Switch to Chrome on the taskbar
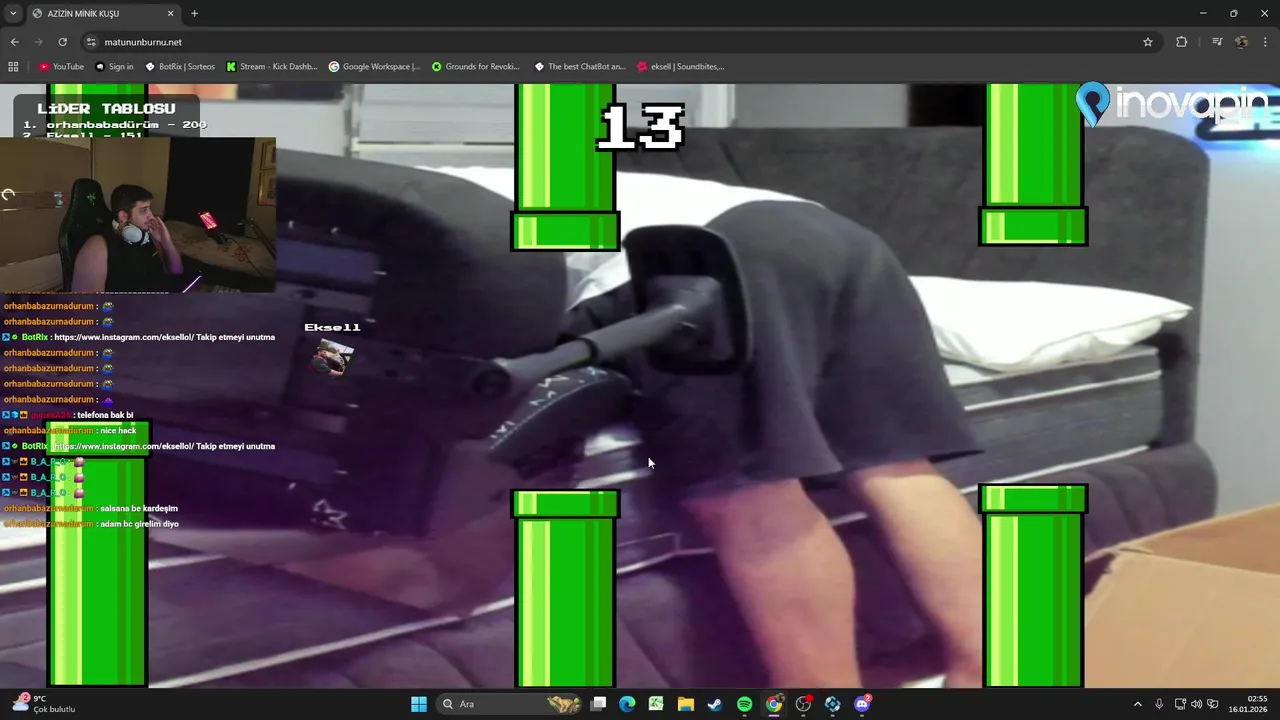The width and height of the screenshot is (1280, 720). pos(774,704)
